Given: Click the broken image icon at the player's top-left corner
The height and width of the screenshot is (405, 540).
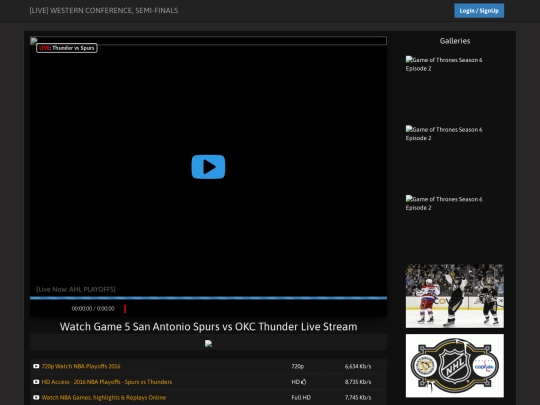Looking at the screenshot, I should tap(34, 41).
